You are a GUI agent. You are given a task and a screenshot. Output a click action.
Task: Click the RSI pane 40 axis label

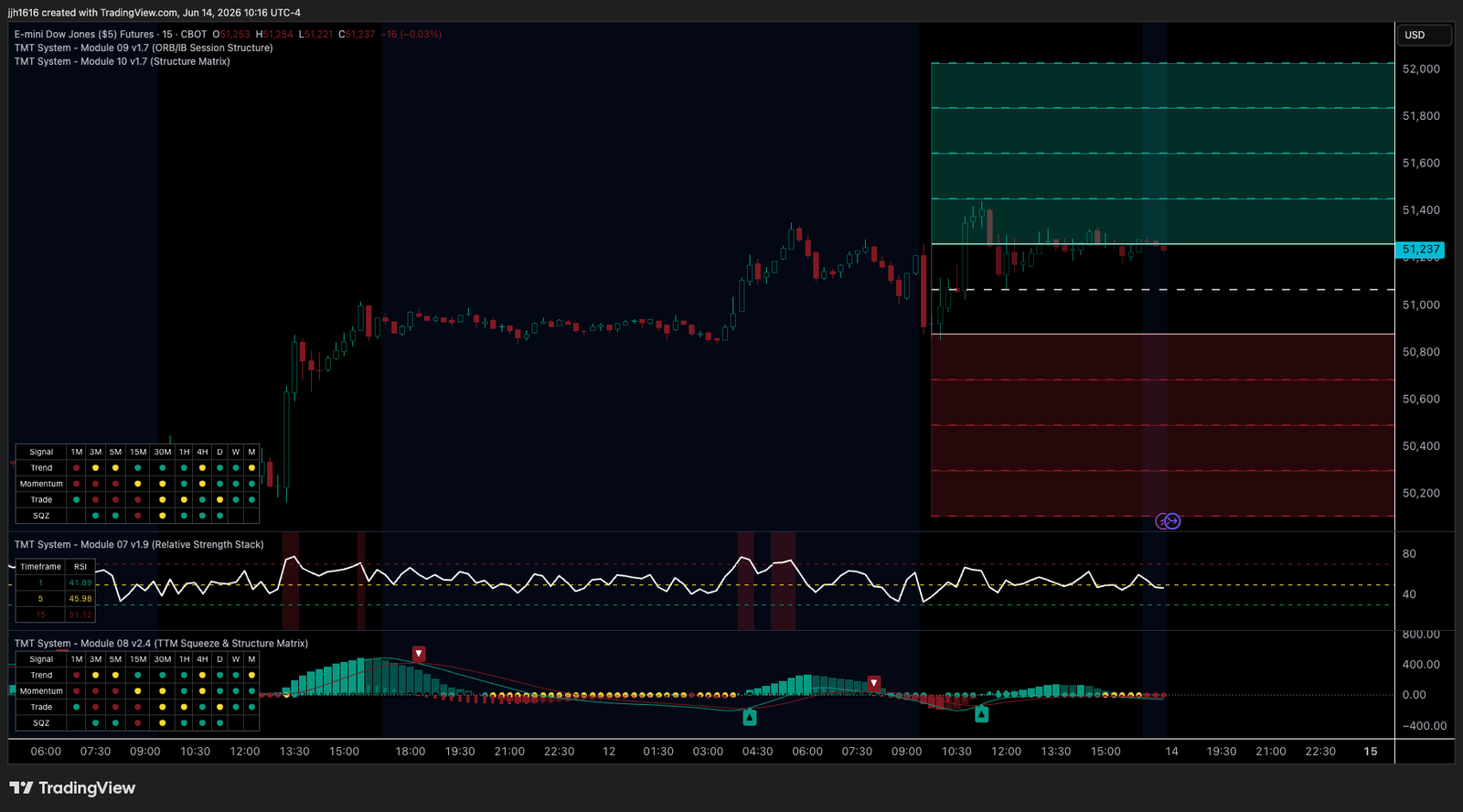[x=1409, y=594]
